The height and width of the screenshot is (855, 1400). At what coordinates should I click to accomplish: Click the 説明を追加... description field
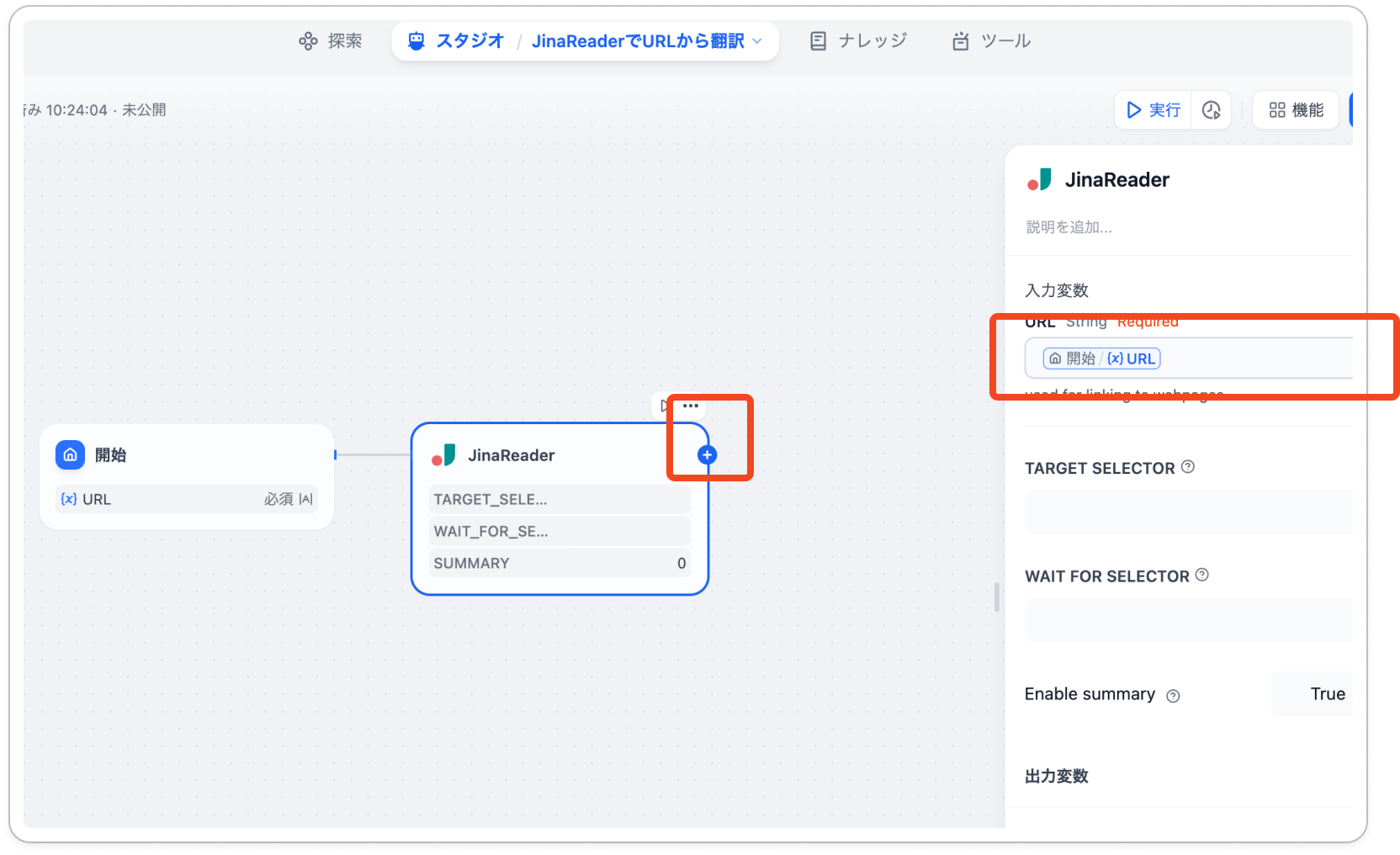[1069, 227]
